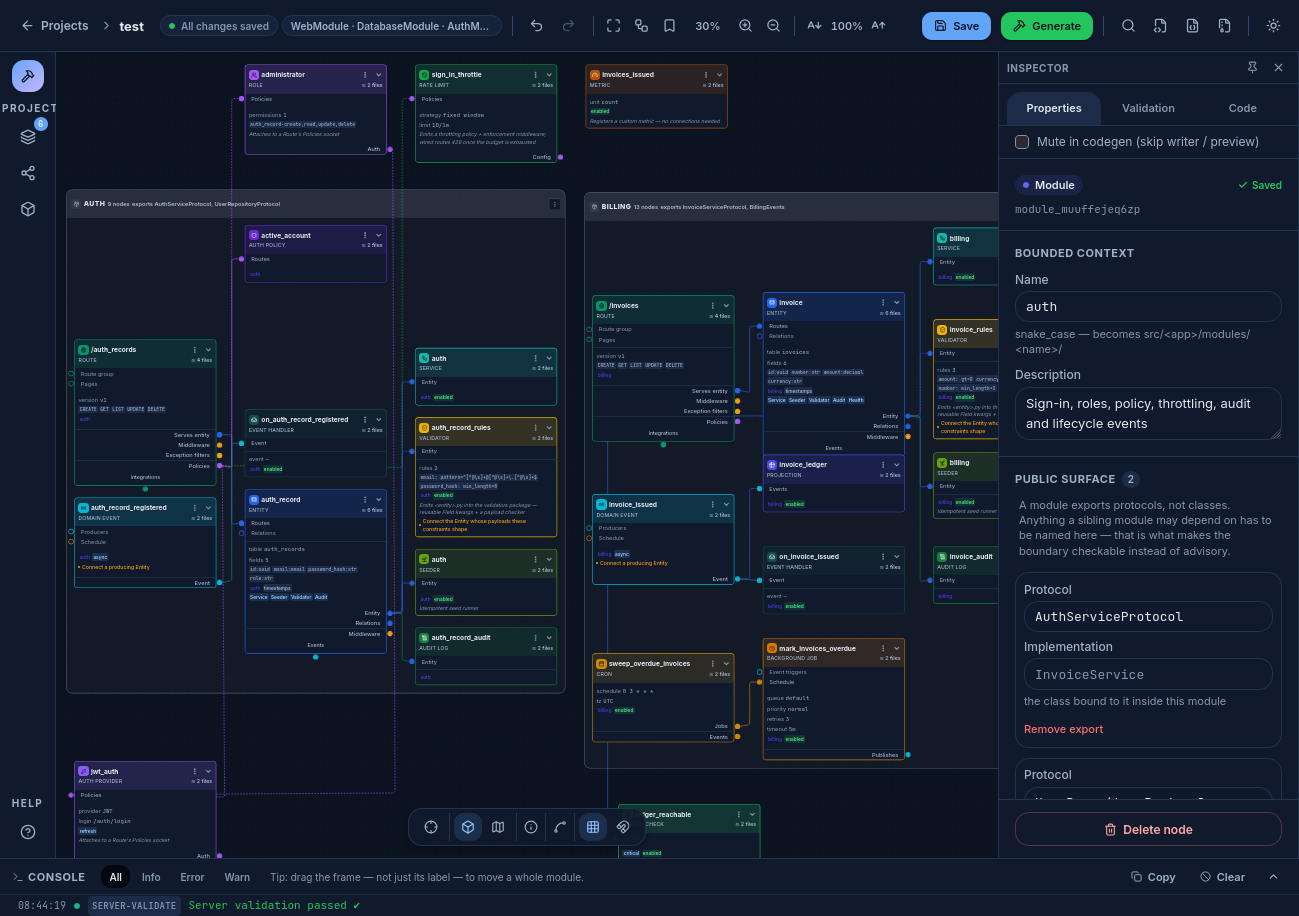Toggle the grid icon on canvas bar

pos(593,827)
